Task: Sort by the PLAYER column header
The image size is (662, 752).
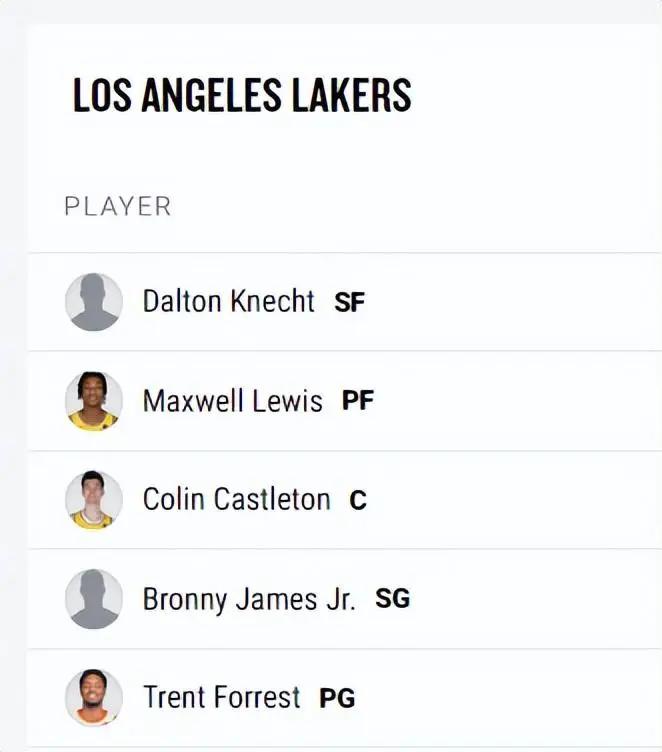Action: point(118,207)
